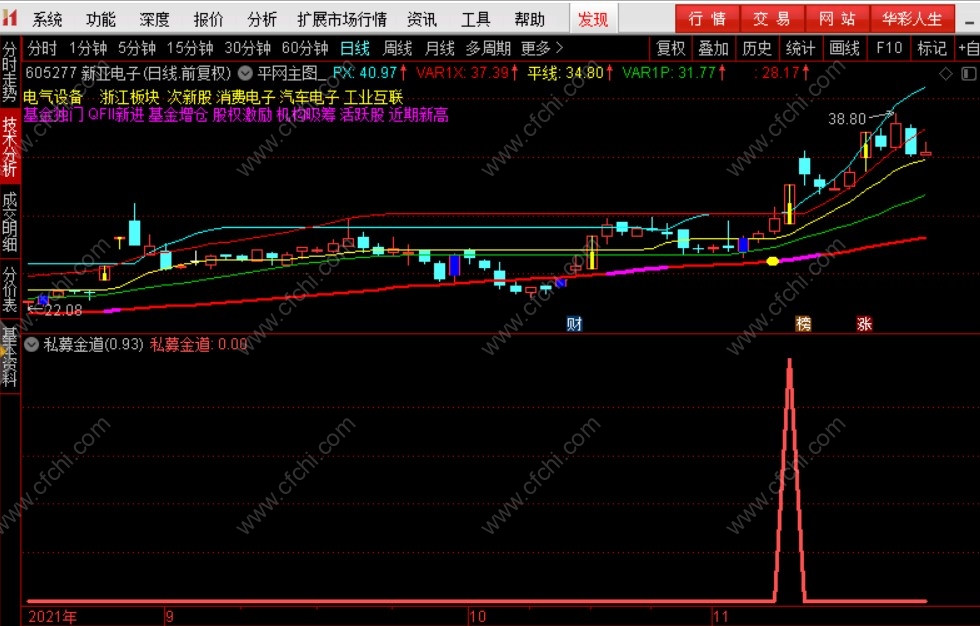
Task: Open the 扩展市场行情 menu
Action: point(342,19)
